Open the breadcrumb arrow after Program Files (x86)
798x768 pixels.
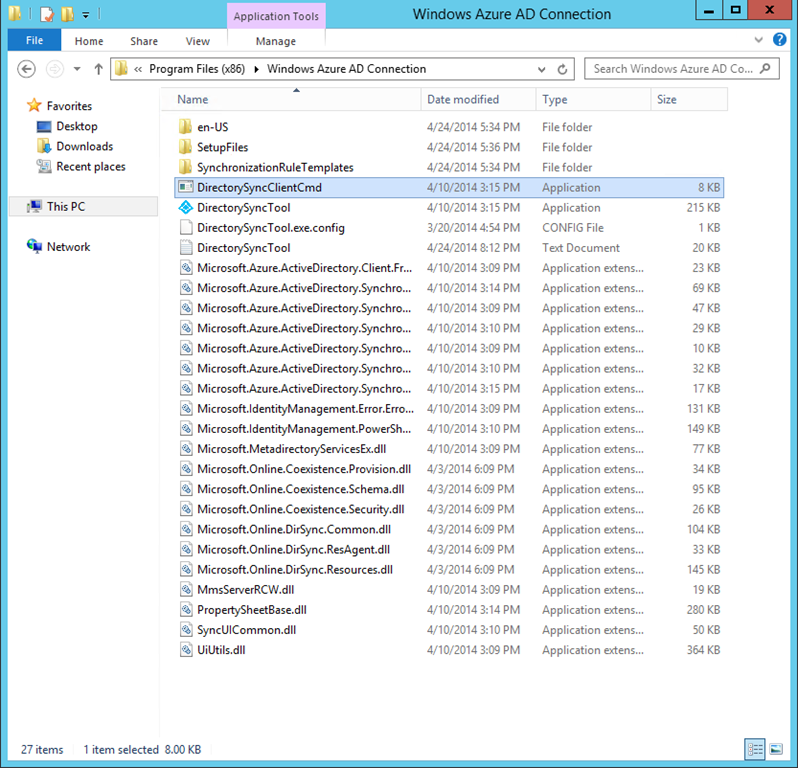coord(256,69)
